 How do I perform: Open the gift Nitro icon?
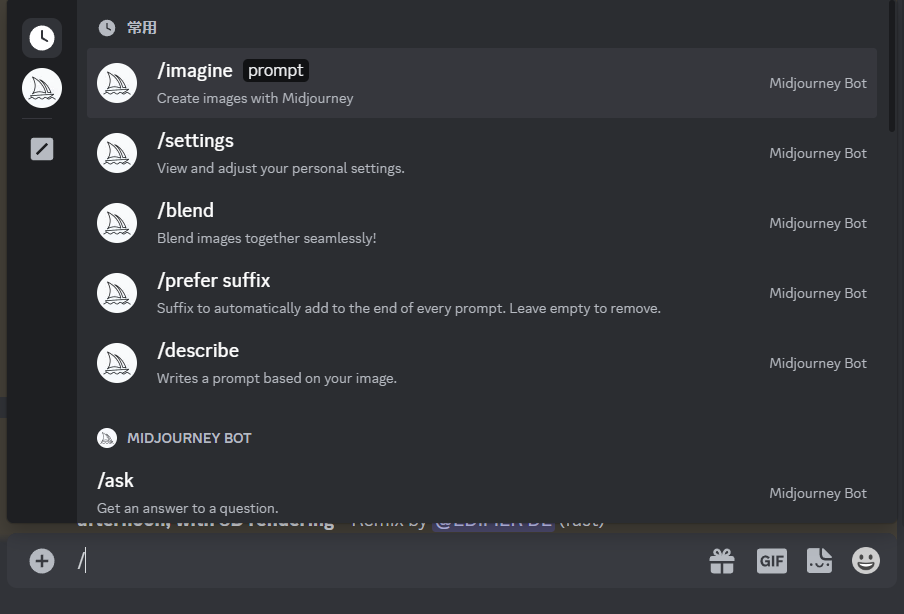coord(722,561)
